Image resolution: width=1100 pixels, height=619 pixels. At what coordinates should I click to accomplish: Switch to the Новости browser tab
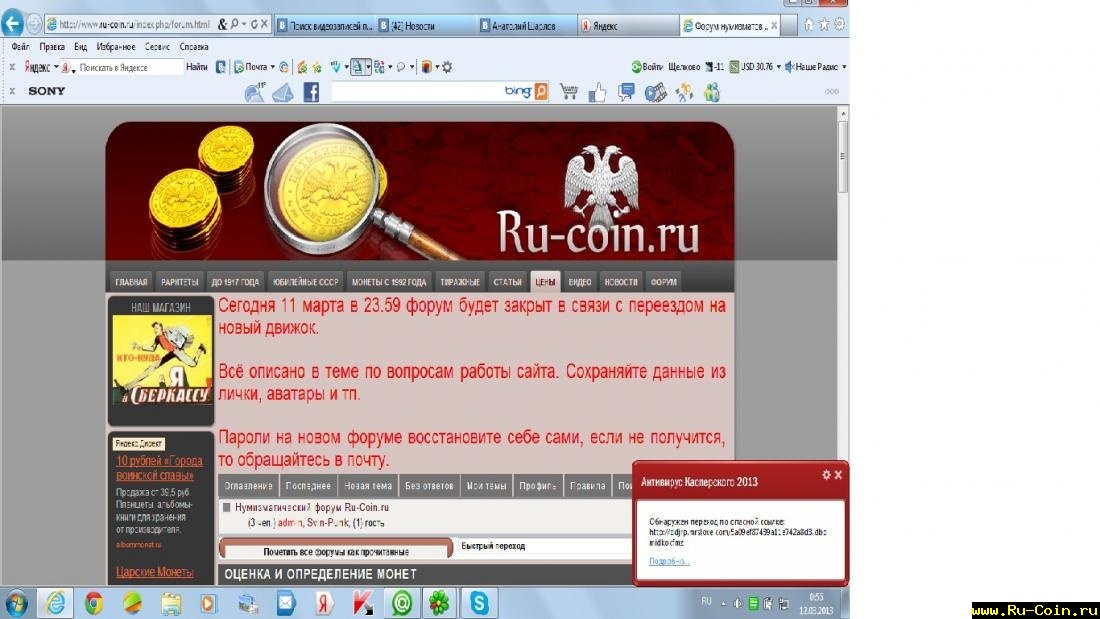(425, 26)
